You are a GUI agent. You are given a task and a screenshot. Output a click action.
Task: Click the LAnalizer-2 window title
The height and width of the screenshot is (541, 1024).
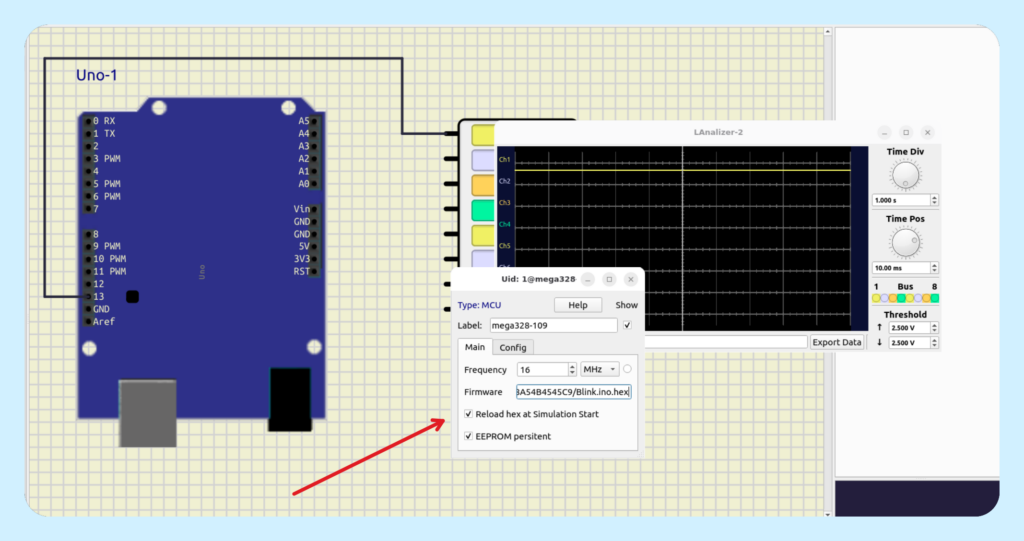coord(718,132)
